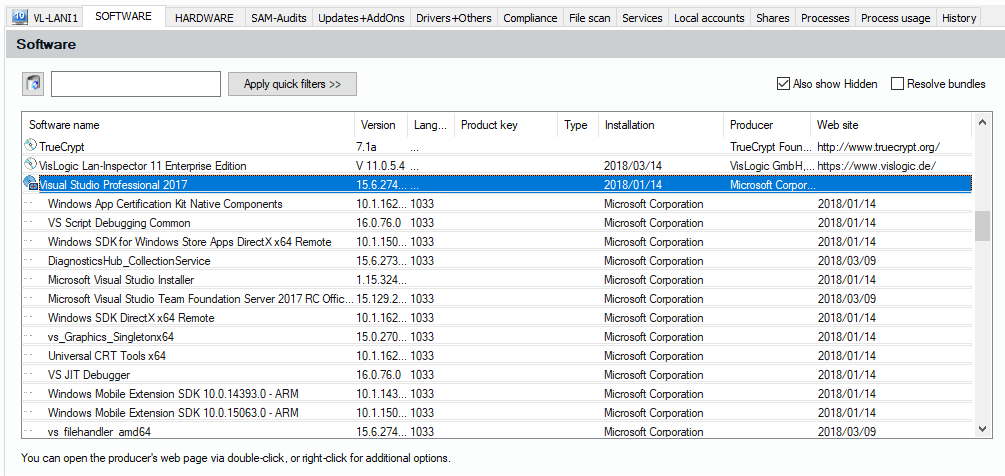This screenshot has width=1005, height=476.
Task: Click into the software search text field
Action: 135,84
